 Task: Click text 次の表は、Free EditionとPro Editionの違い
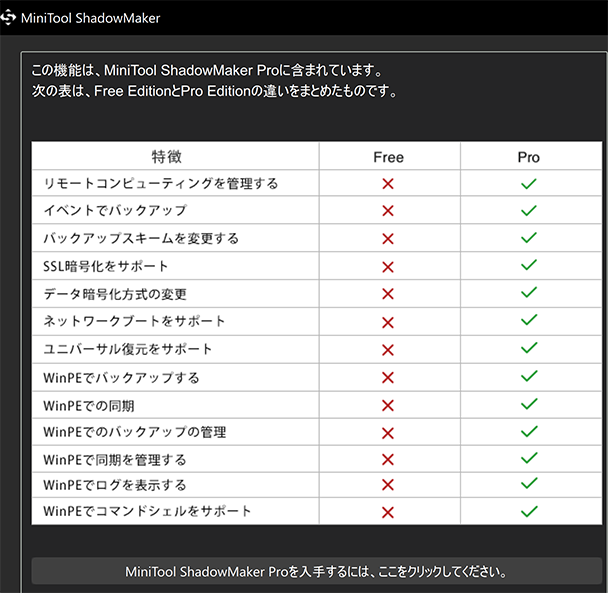click(159, 92)
